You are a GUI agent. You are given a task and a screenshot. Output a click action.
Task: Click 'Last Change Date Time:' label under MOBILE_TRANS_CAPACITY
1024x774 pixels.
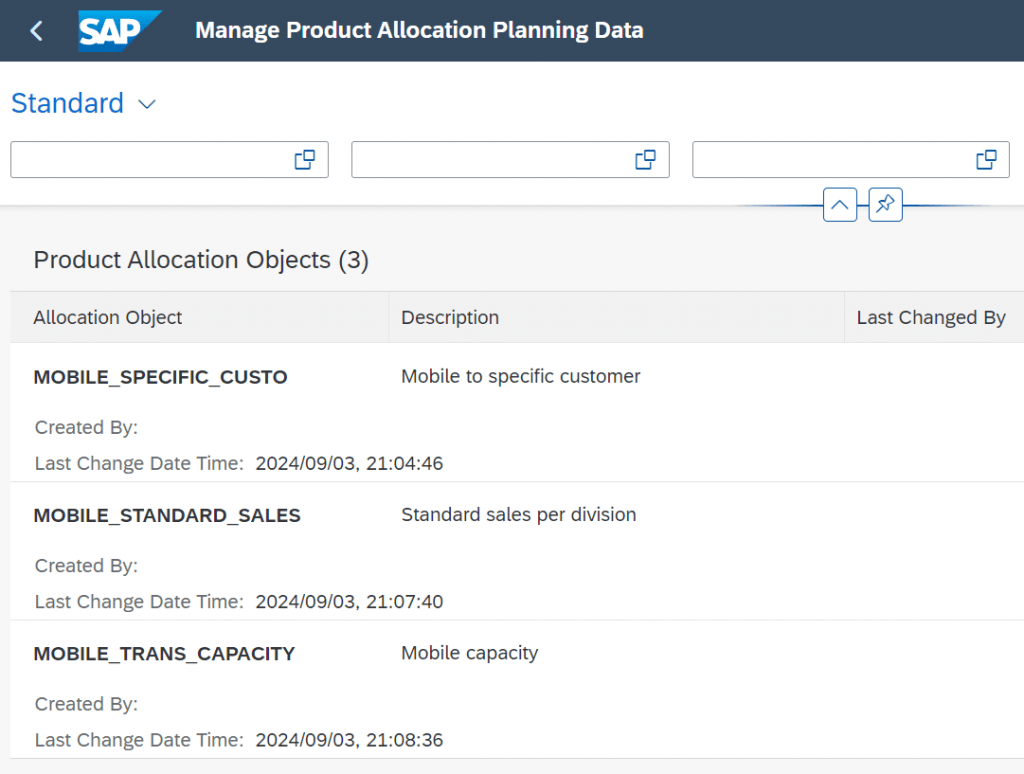[x=139, y=740]
